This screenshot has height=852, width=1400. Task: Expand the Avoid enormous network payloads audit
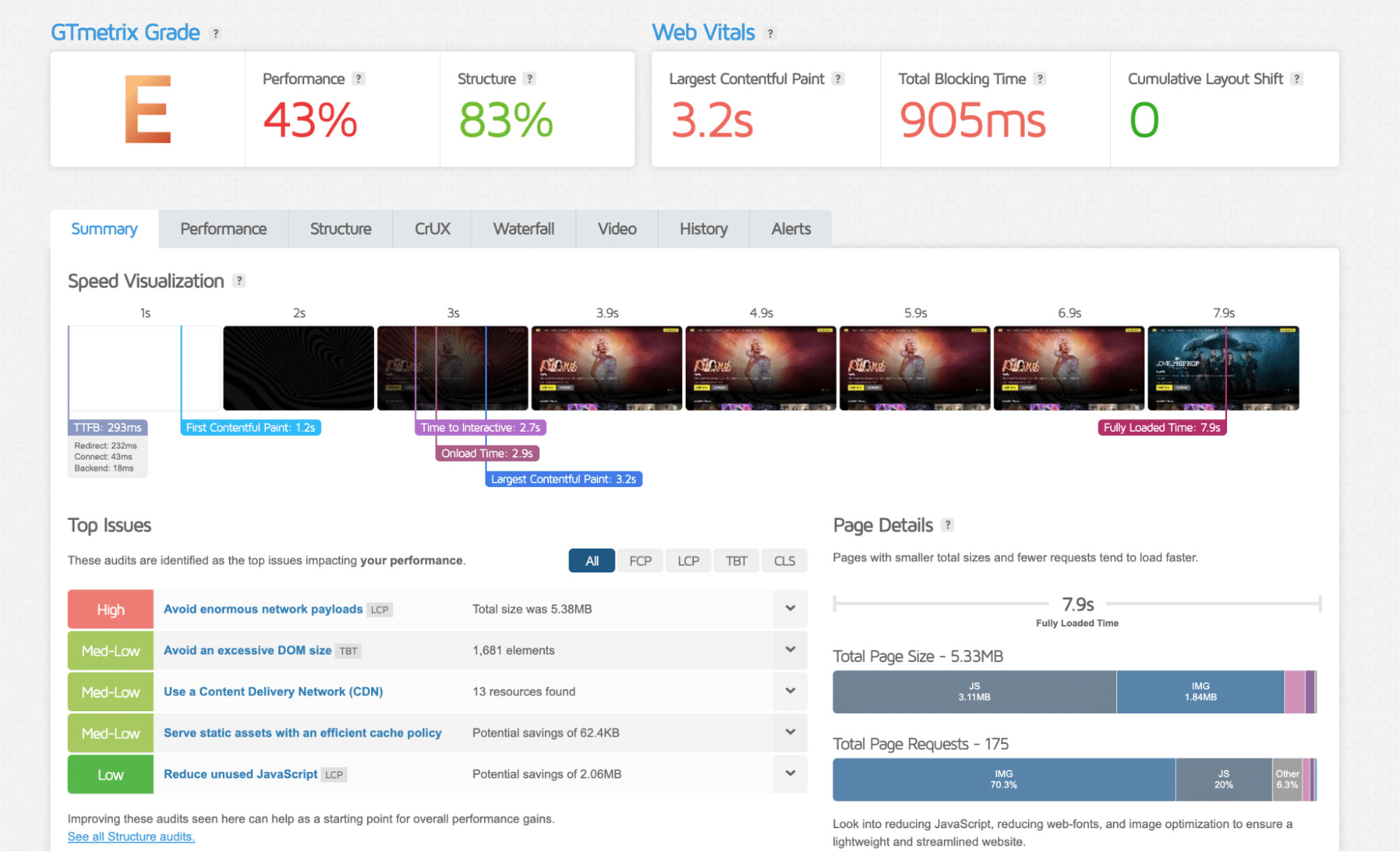point(790,609)
